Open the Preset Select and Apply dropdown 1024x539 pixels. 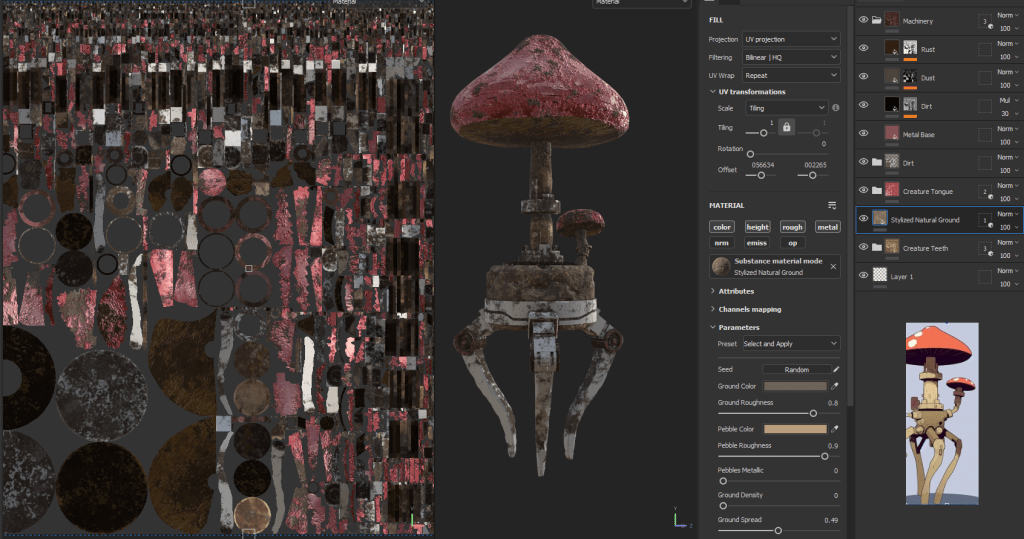(790, 343)
